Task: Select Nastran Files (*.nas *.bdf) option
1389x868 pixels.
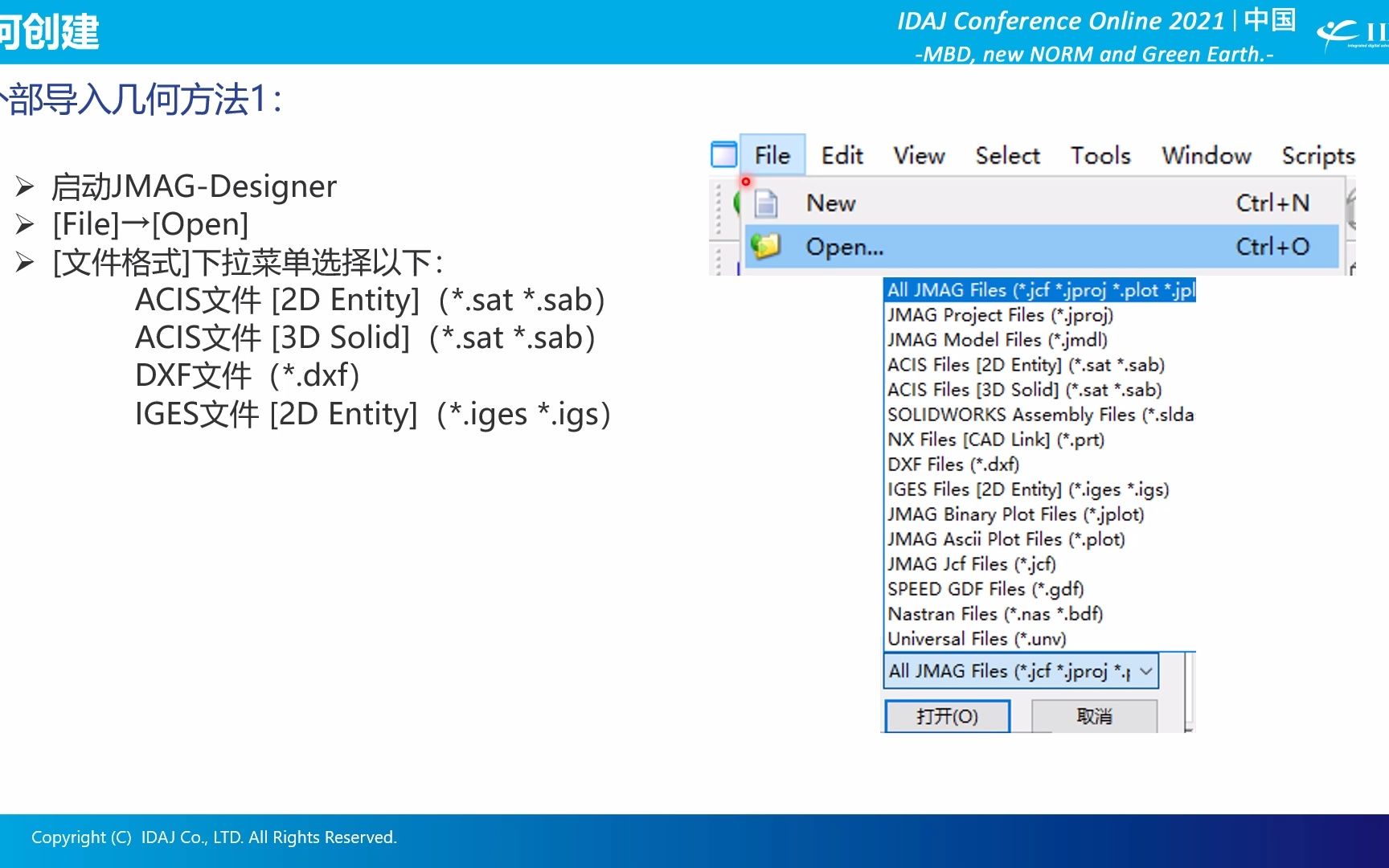Action: (1040, 614)
